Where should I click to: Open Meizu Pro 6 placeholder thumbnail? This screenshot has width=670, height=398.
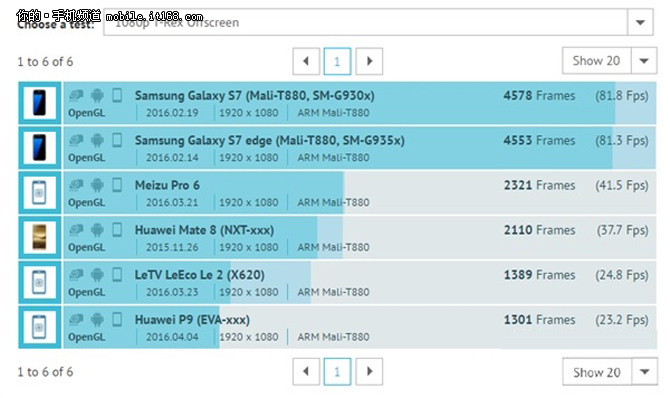tap(39, 193)
